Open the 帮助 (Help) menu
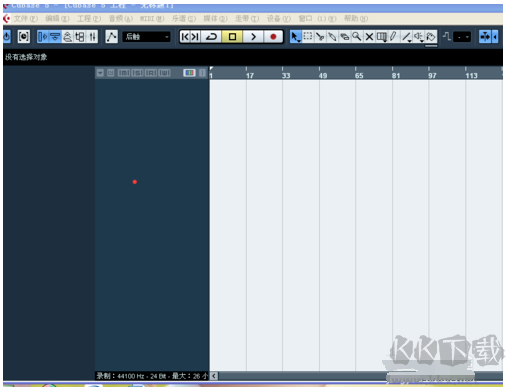 tap(356, 19)
